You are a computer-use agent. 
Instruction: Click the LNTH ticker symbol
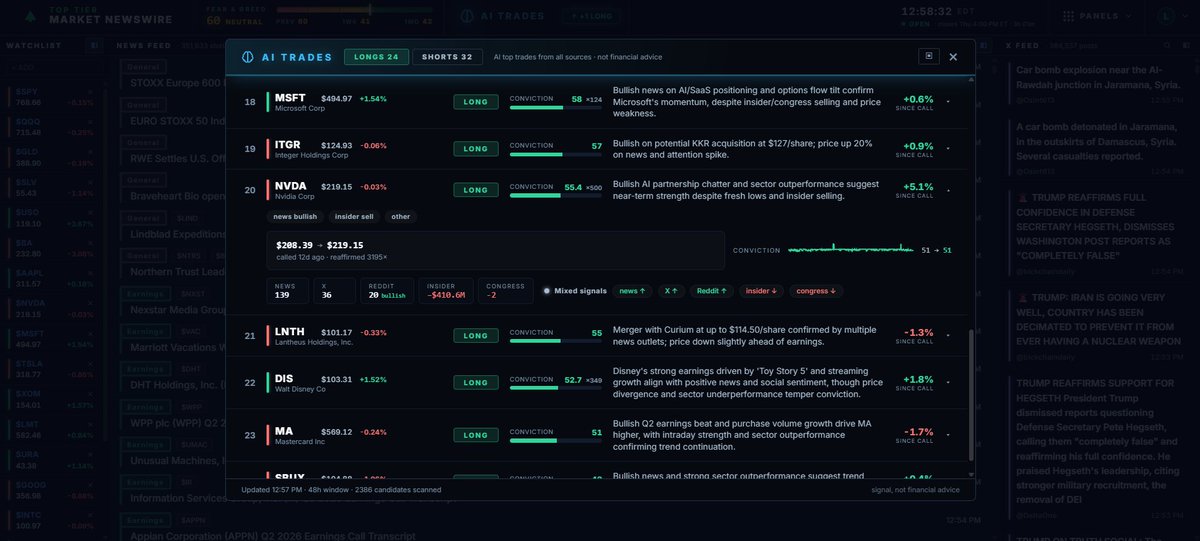(x=291, y=331)
